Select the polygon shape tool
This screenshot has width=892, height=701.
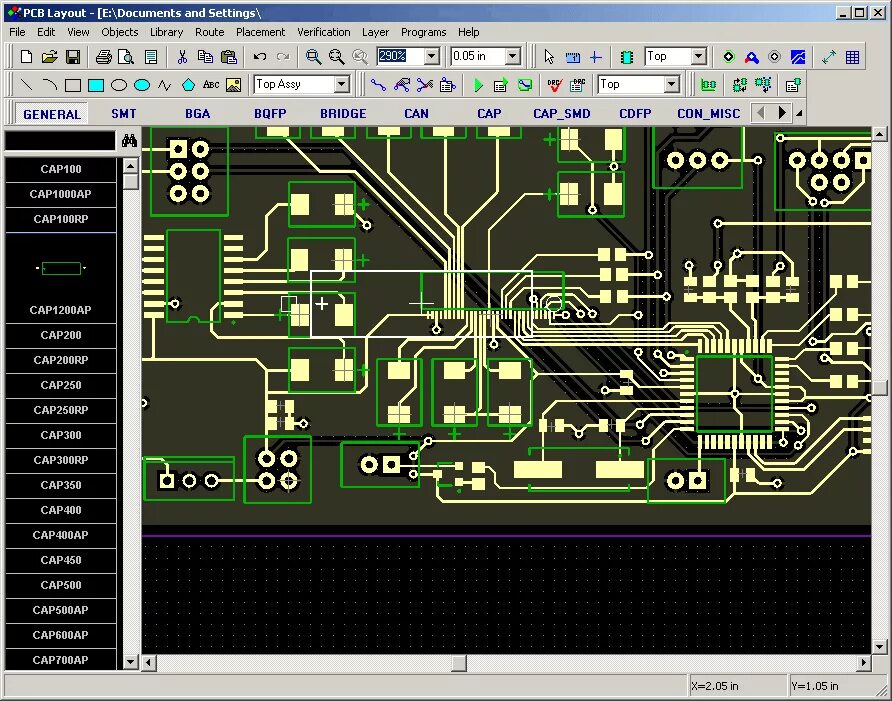coord(188,85)
